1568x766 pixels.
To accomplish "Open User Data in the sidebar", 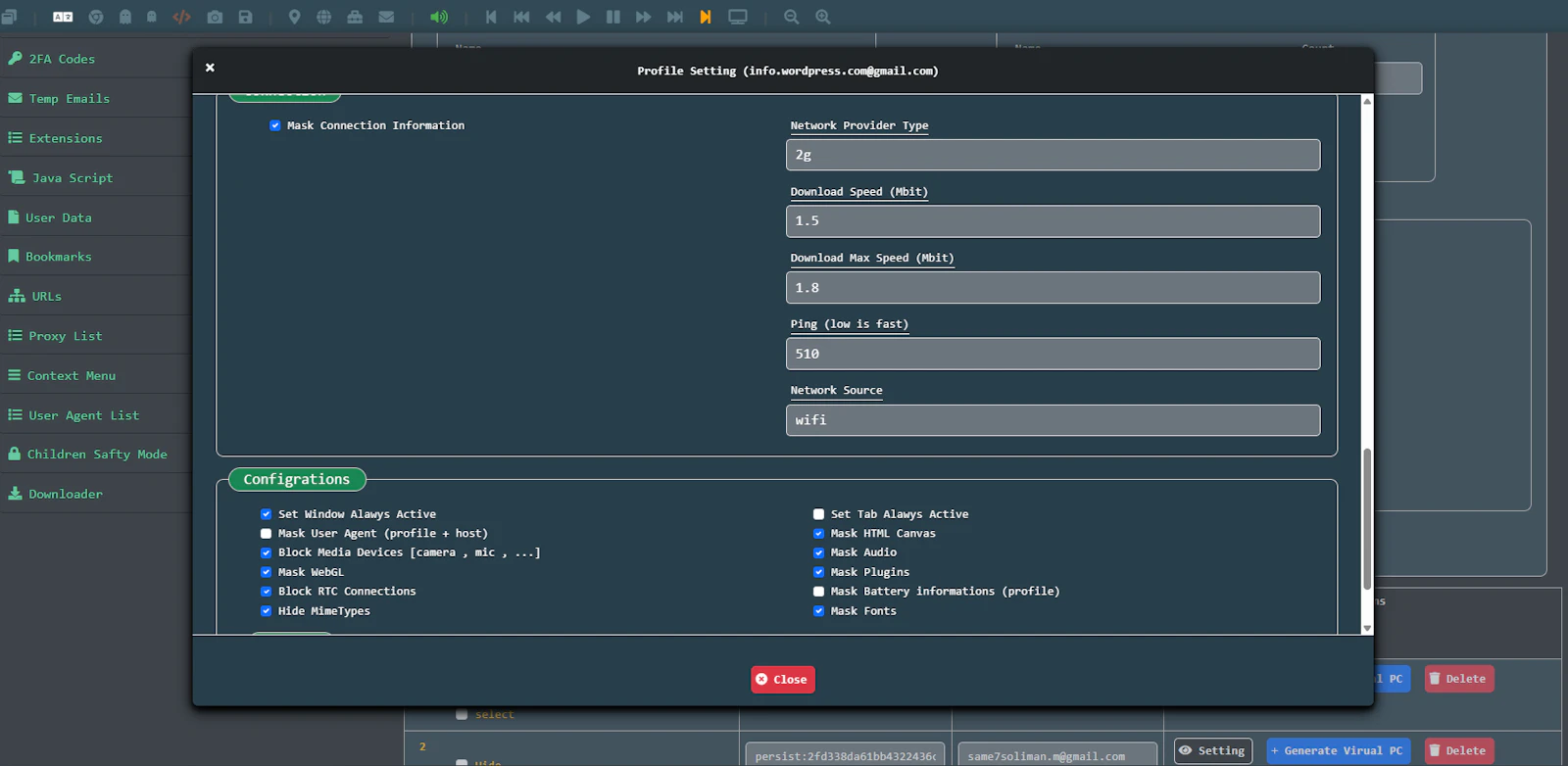I will click(95, 217).
